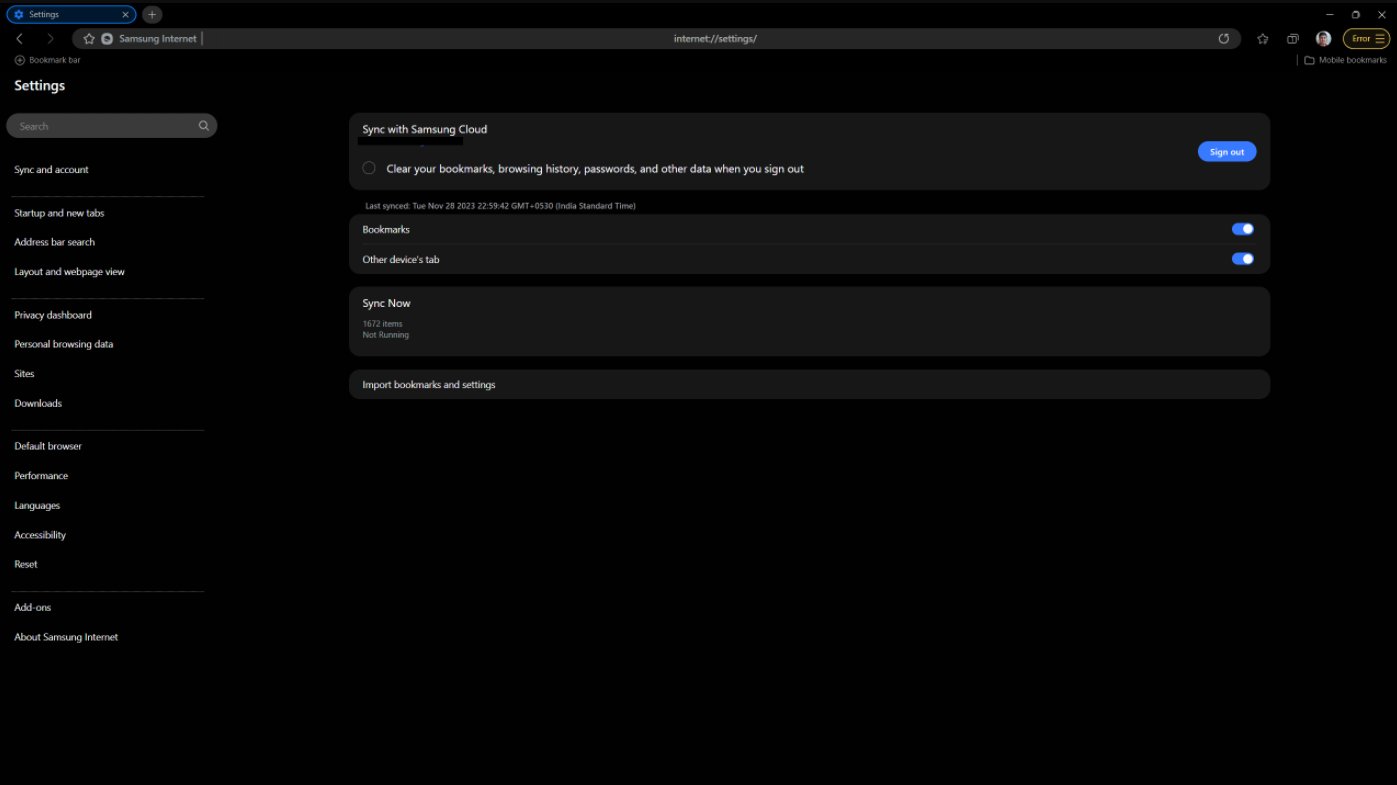Toggle off Other device's tab sync
Screen dimensions: 1397x785
click(1242, 259)
